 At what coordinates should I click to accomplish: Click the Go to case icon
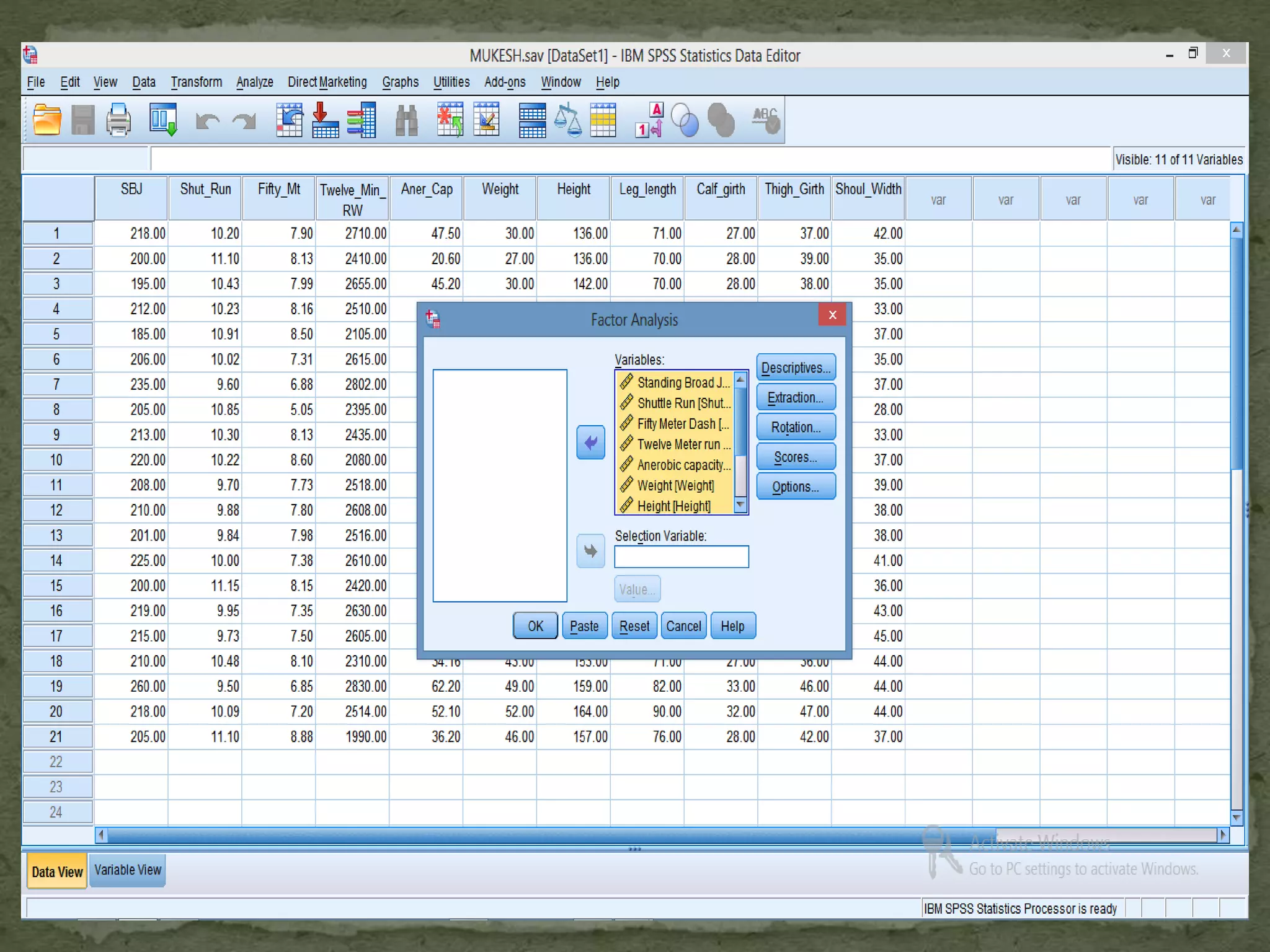click(x=290, y=120)
